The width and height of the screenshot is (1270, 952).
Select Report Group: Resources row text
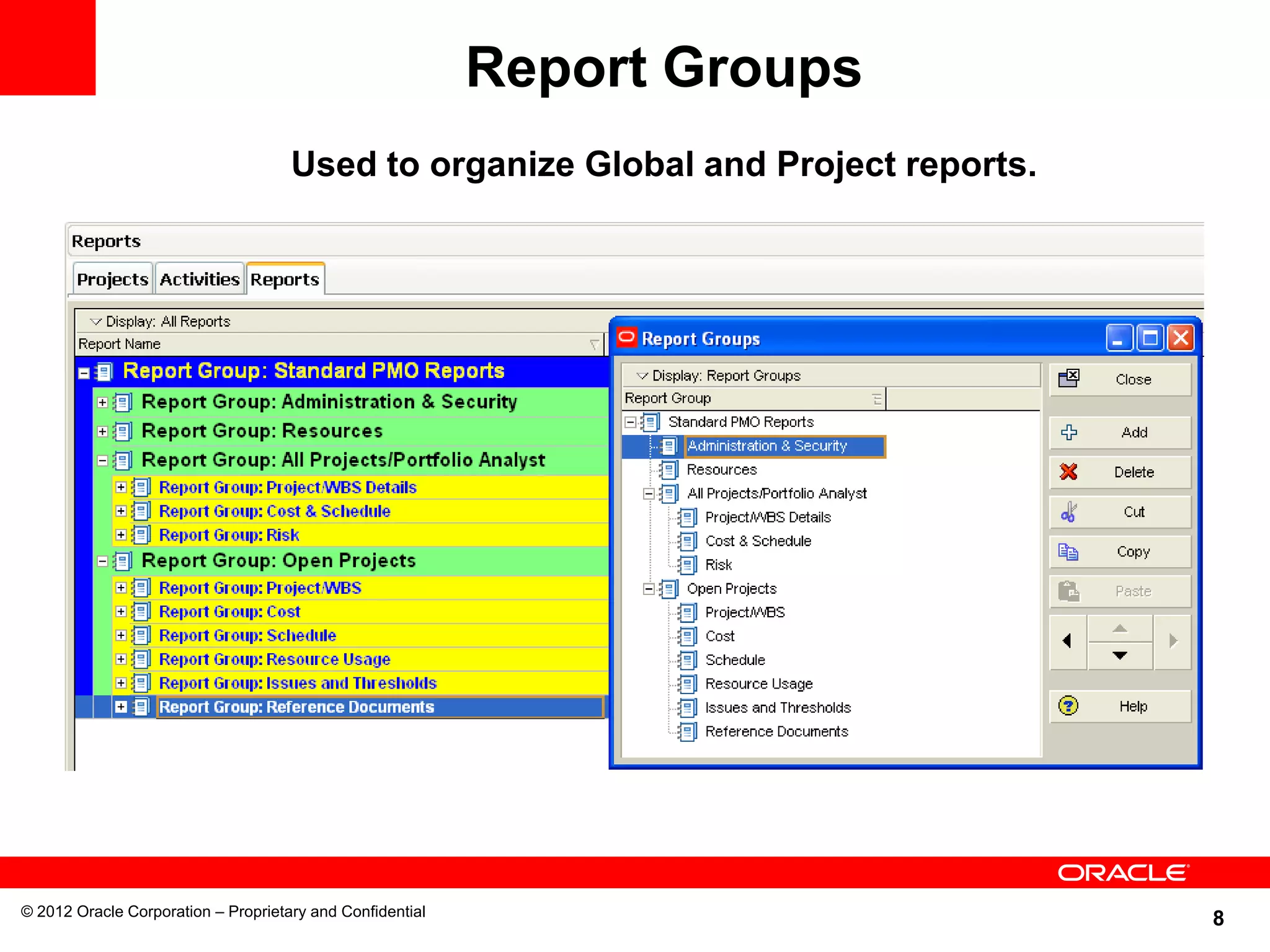262,431
